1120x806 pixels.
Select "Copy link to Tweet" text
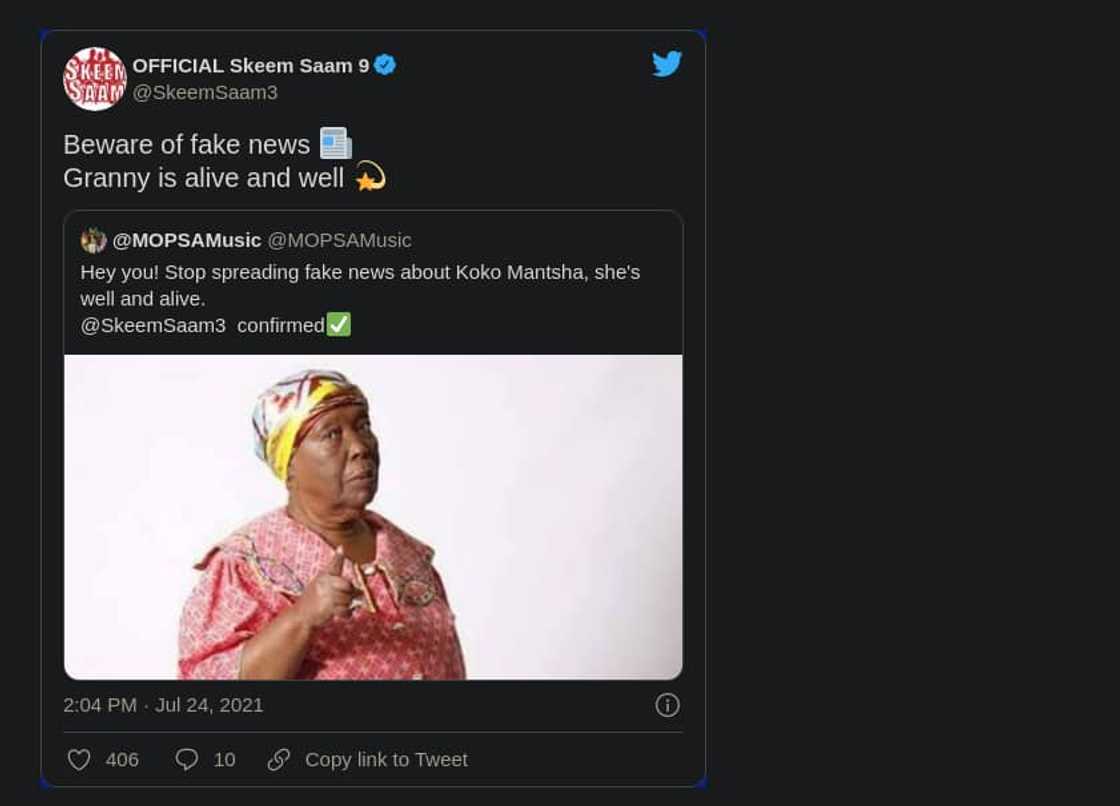386,760
